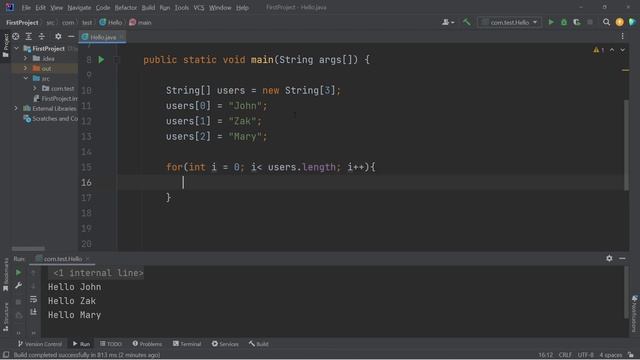Open Project panel gear options
The height and width of the screenshot is (360, 640).
click(x=58, y=37)
